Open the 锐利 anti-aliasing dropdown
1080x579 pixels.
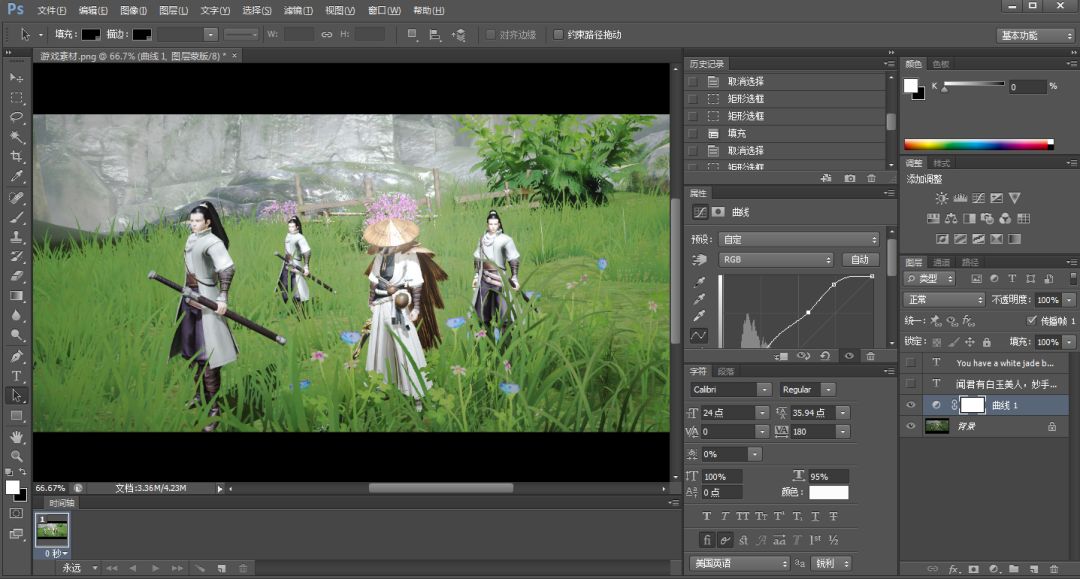831,563
